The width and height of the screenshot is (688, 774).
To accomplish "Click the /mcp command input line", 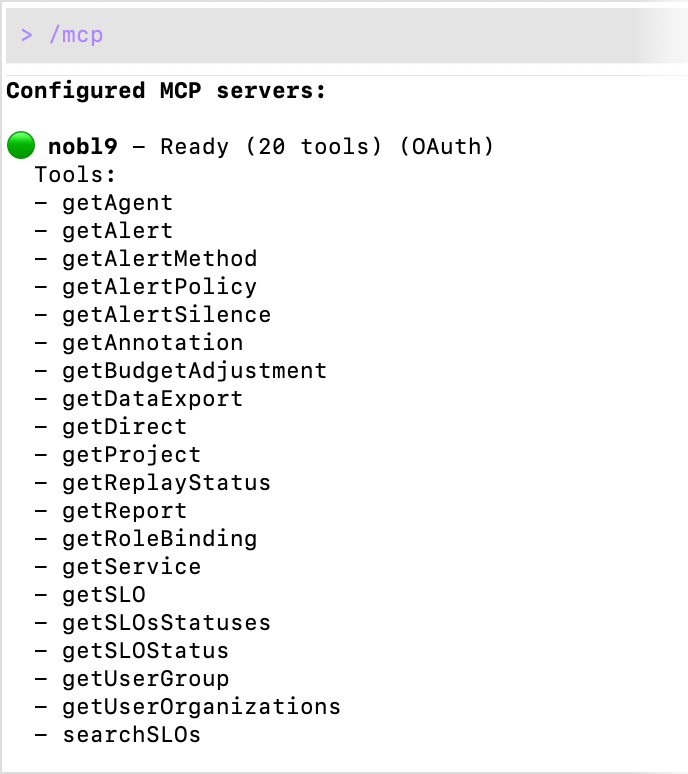I will click(347, 36).
